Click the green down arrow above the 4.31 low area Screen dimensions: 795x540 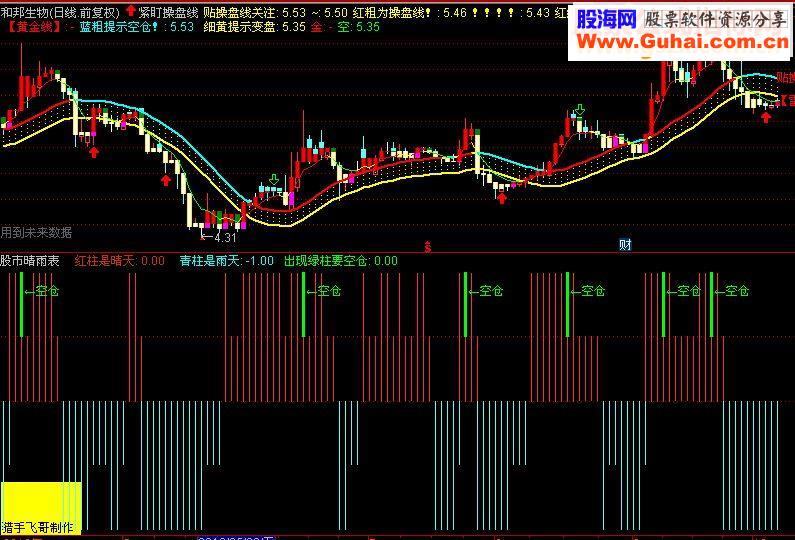tap(274, 179)
